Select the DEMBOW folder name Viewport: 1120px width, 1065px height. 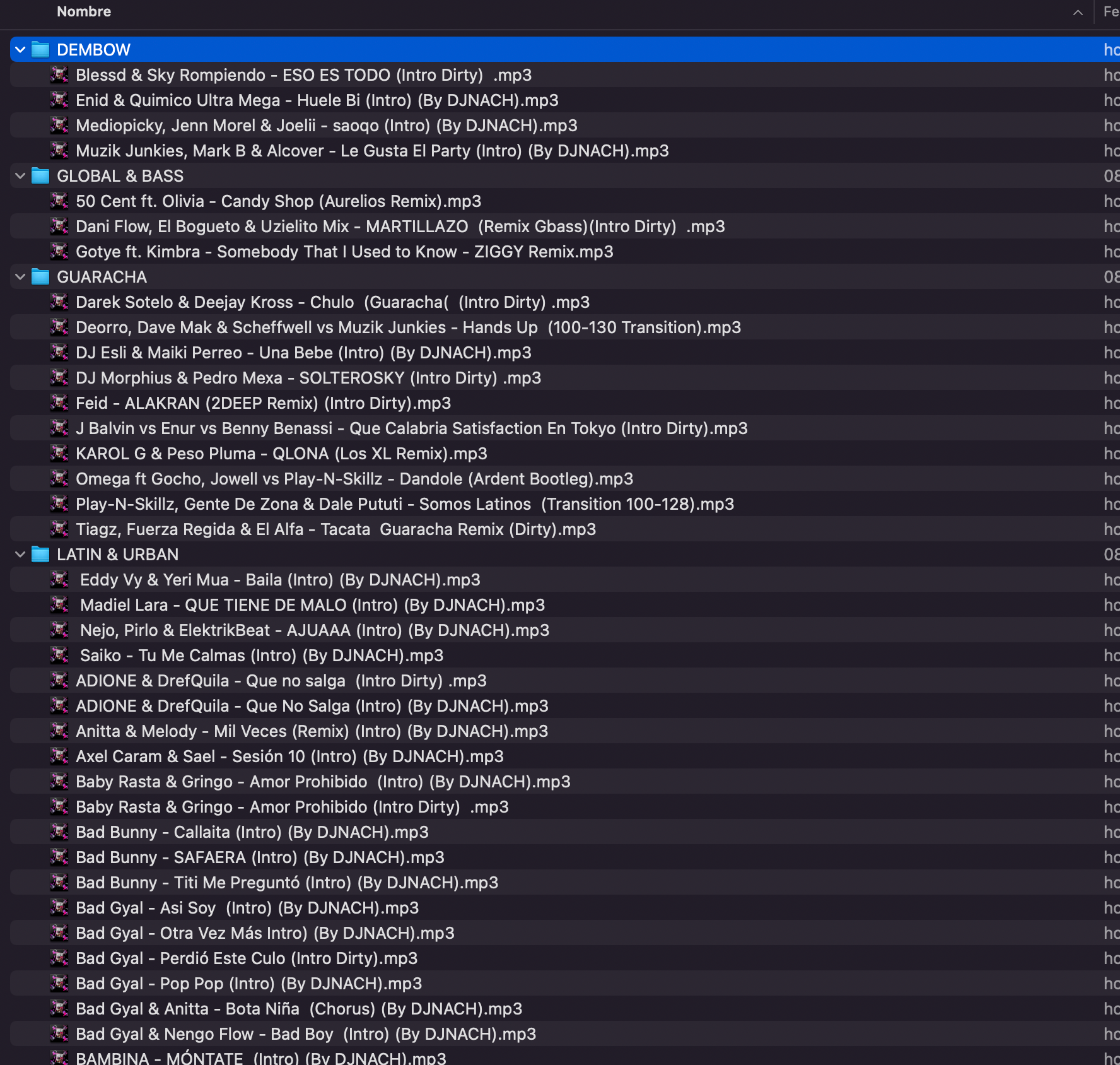tap(93, 50)
